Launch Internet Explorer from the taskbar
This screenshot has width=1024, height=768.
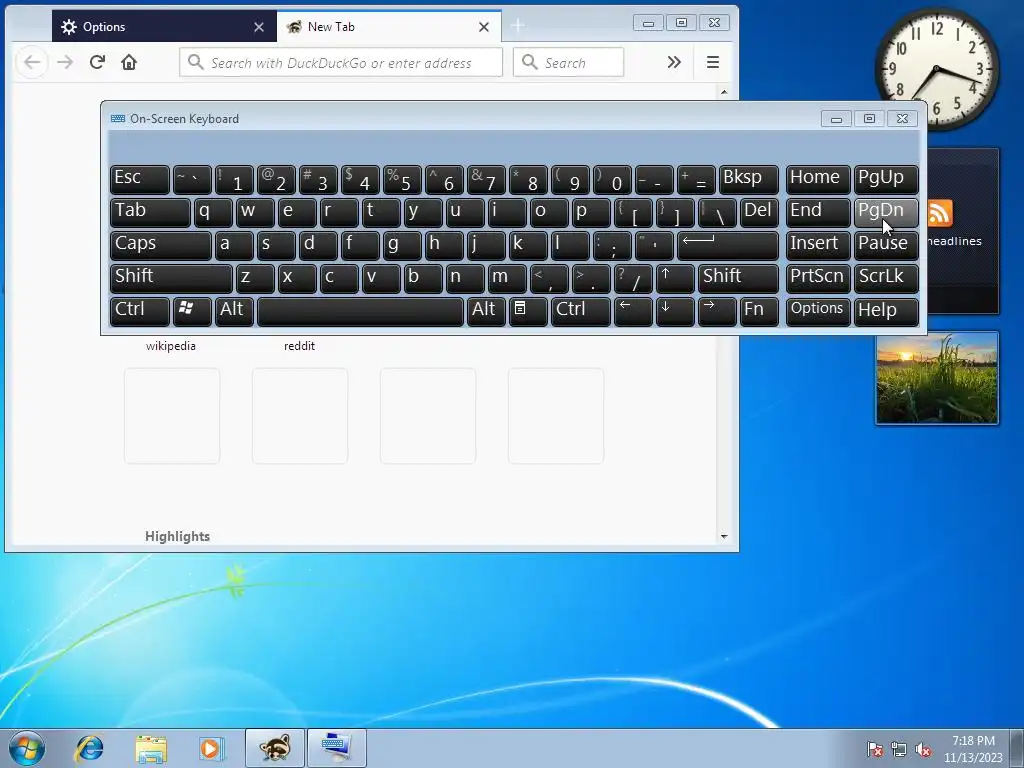tap(89, 748)
